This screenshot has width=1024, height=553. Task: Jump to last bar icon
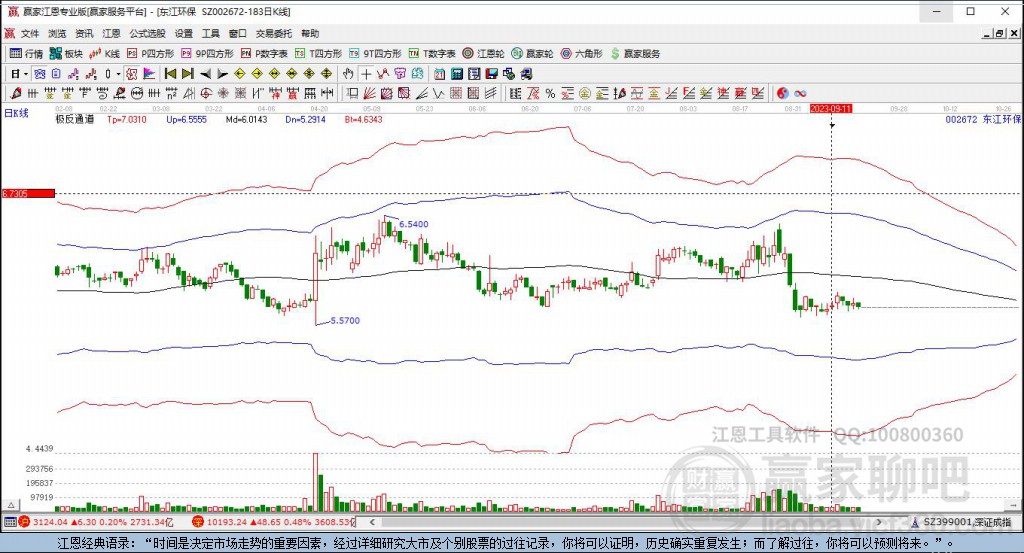tap(187, 74)
